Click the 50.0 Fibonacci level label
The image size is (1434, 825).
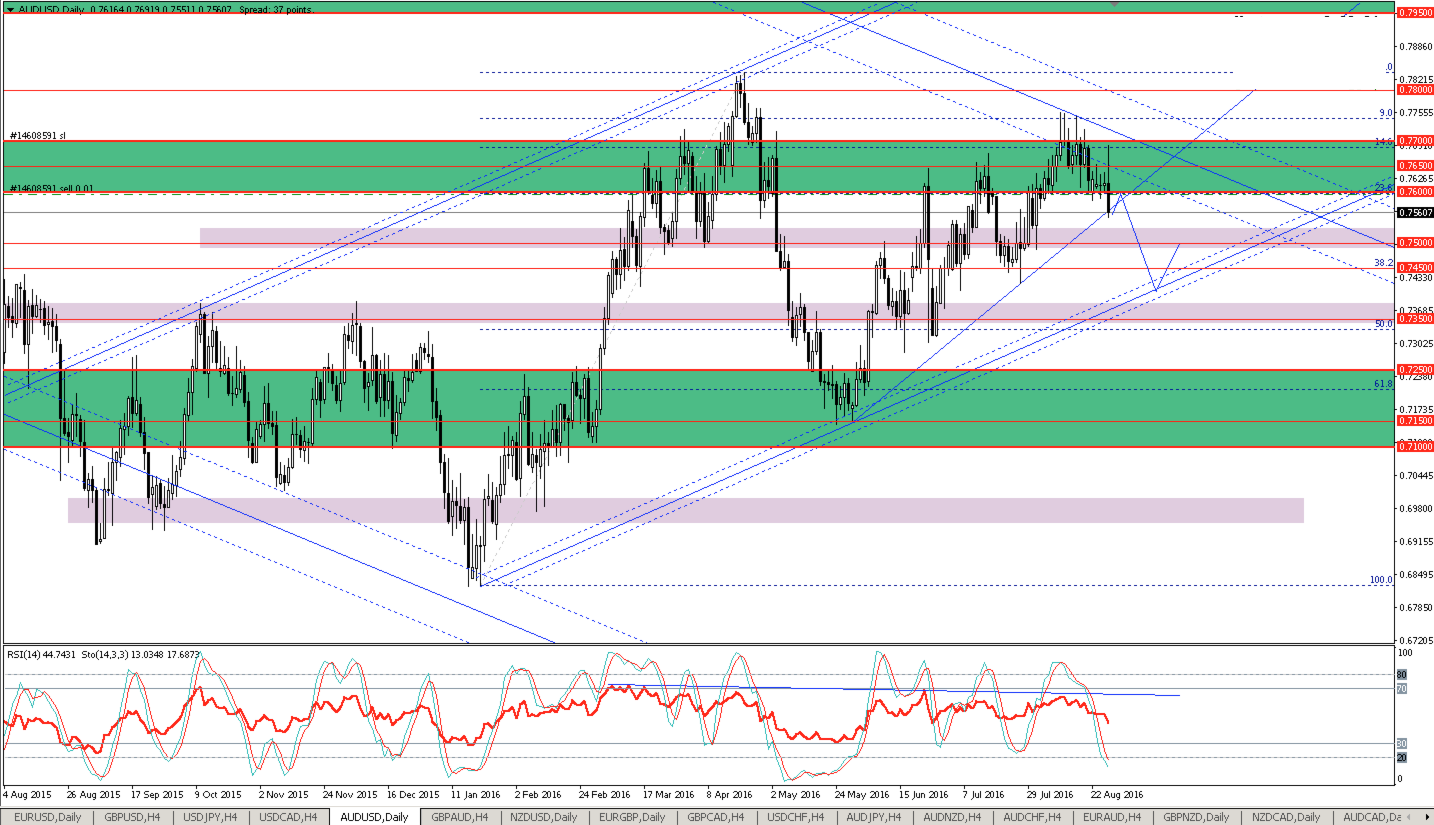(1383, 324)
